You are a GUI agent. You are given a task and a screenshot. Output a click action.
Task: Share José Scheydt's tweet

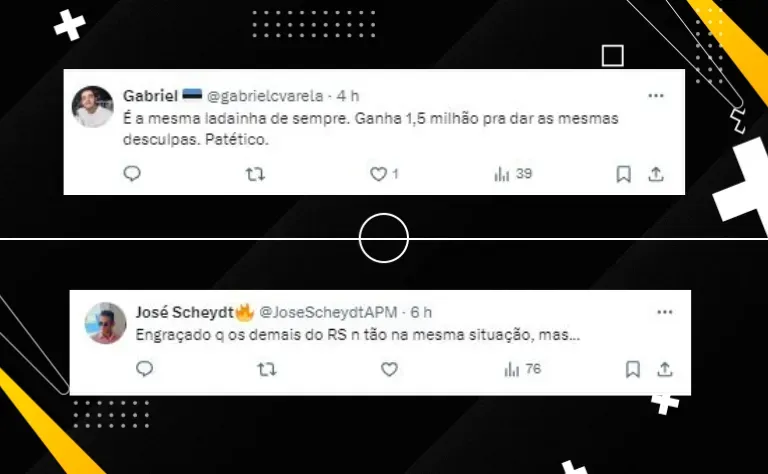point(665,369)
